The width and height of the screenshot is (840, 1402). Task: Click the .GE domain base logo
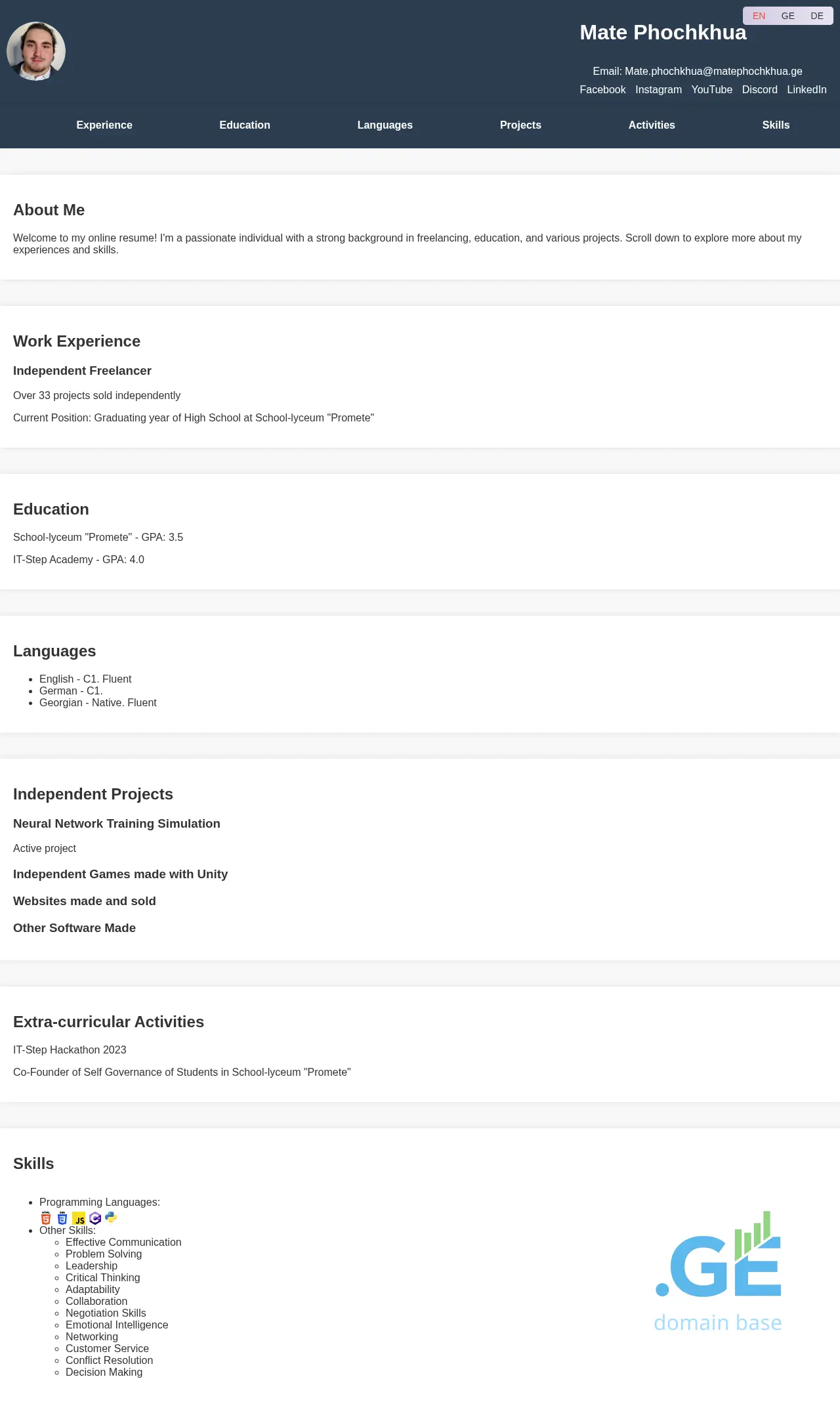tap(718, 1271)
